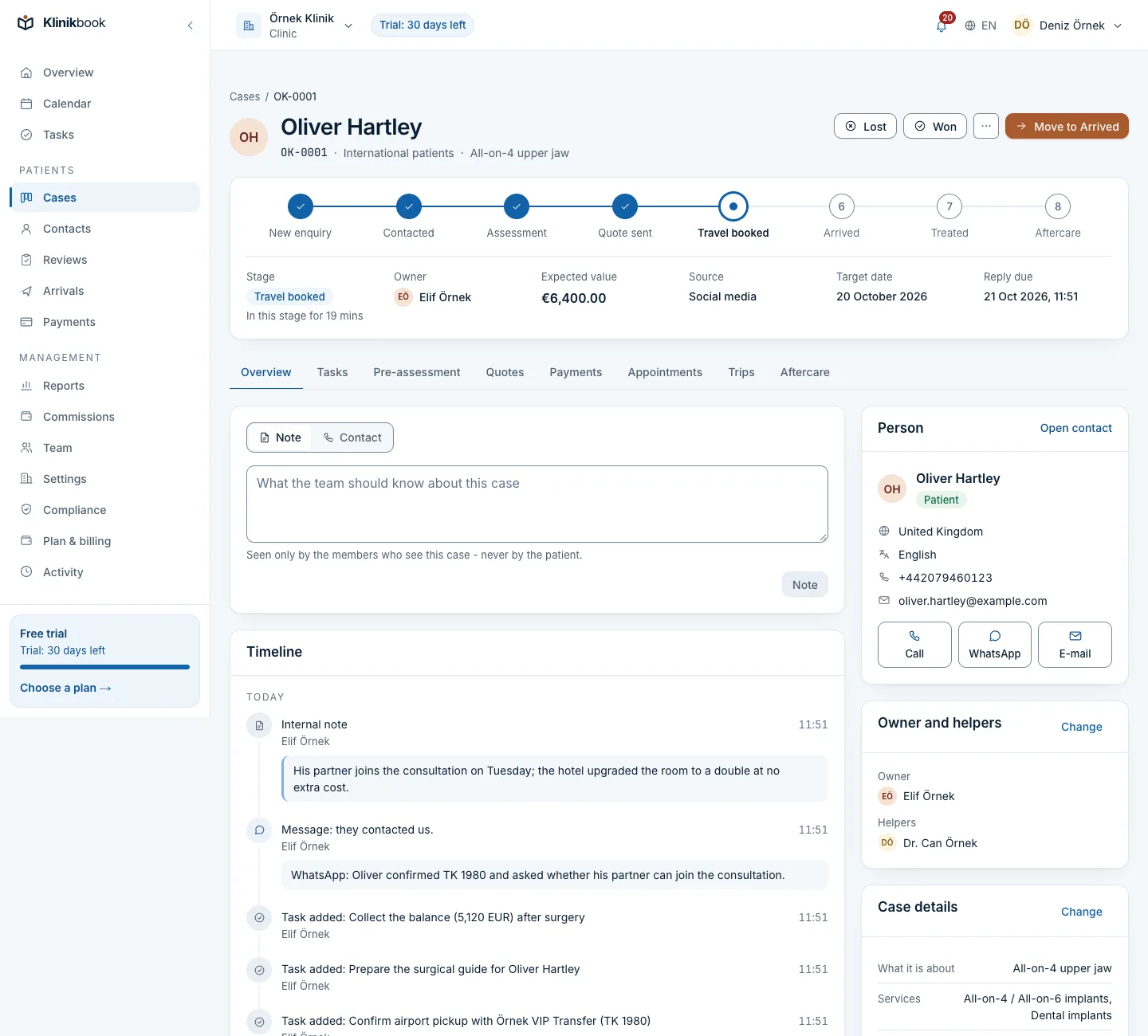This screenshot has width=1148, height=1036.
Task: Open the Tasks tab
Action: (x=332, y=372)
